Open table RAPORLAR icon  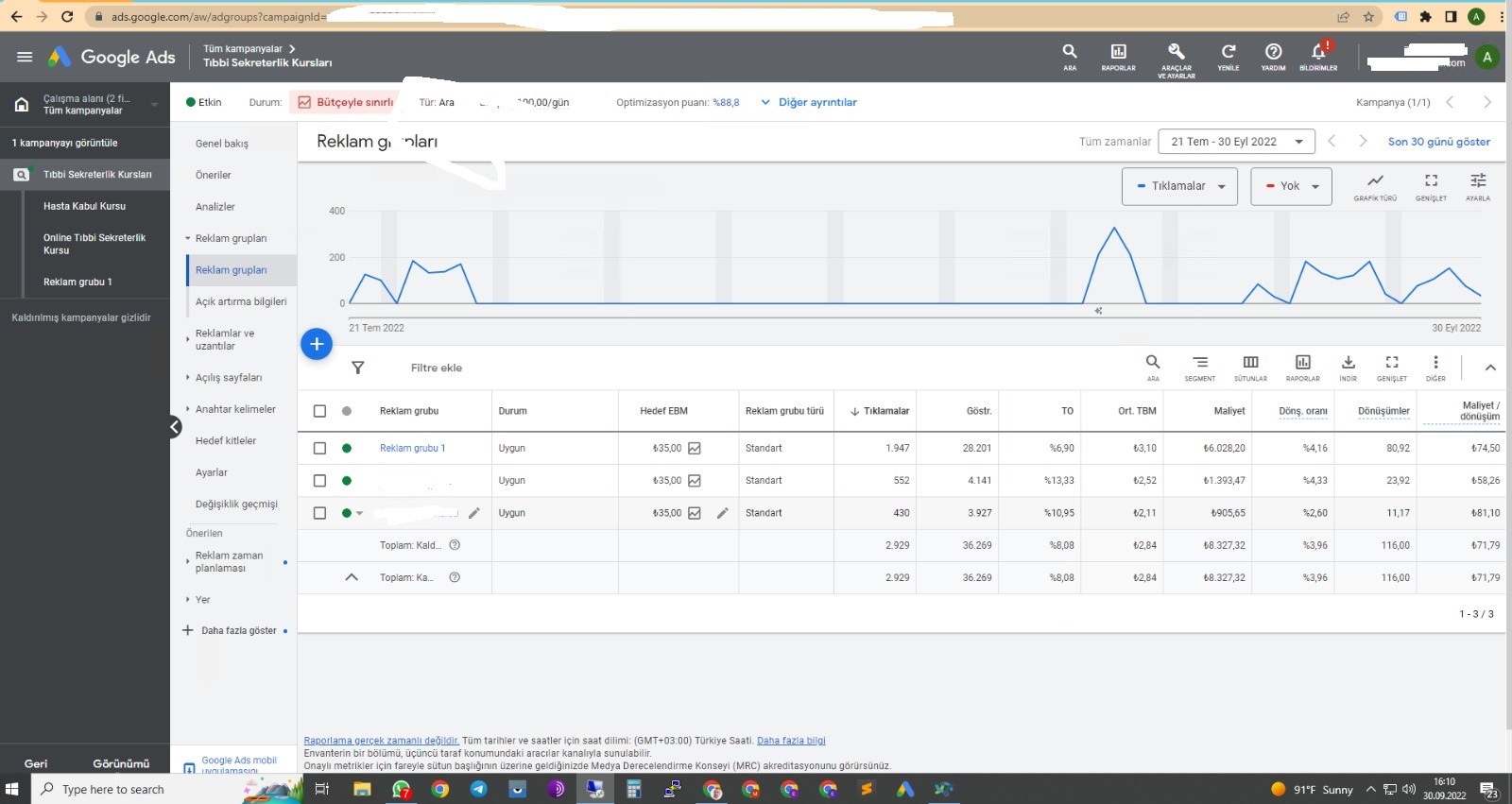tap(1302, 368)
